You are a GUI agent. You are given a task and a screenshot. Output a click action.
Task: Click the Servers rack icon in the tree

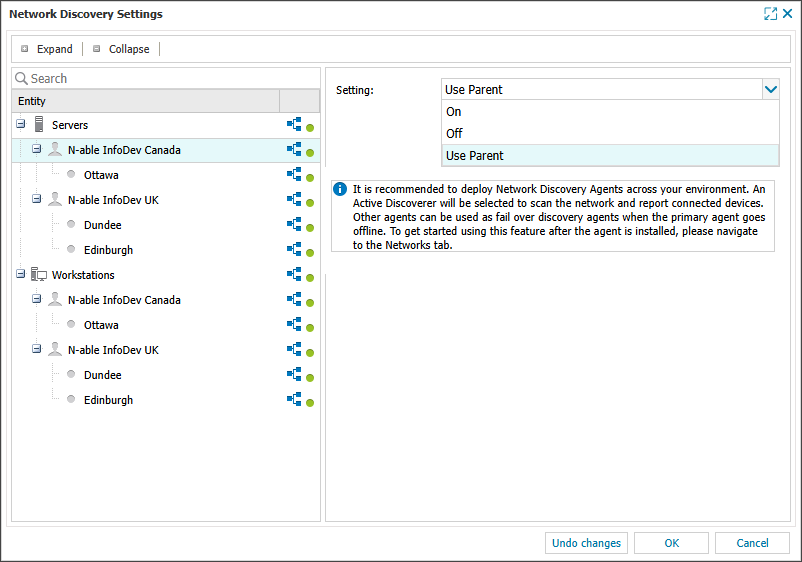[x=40, y=125]
